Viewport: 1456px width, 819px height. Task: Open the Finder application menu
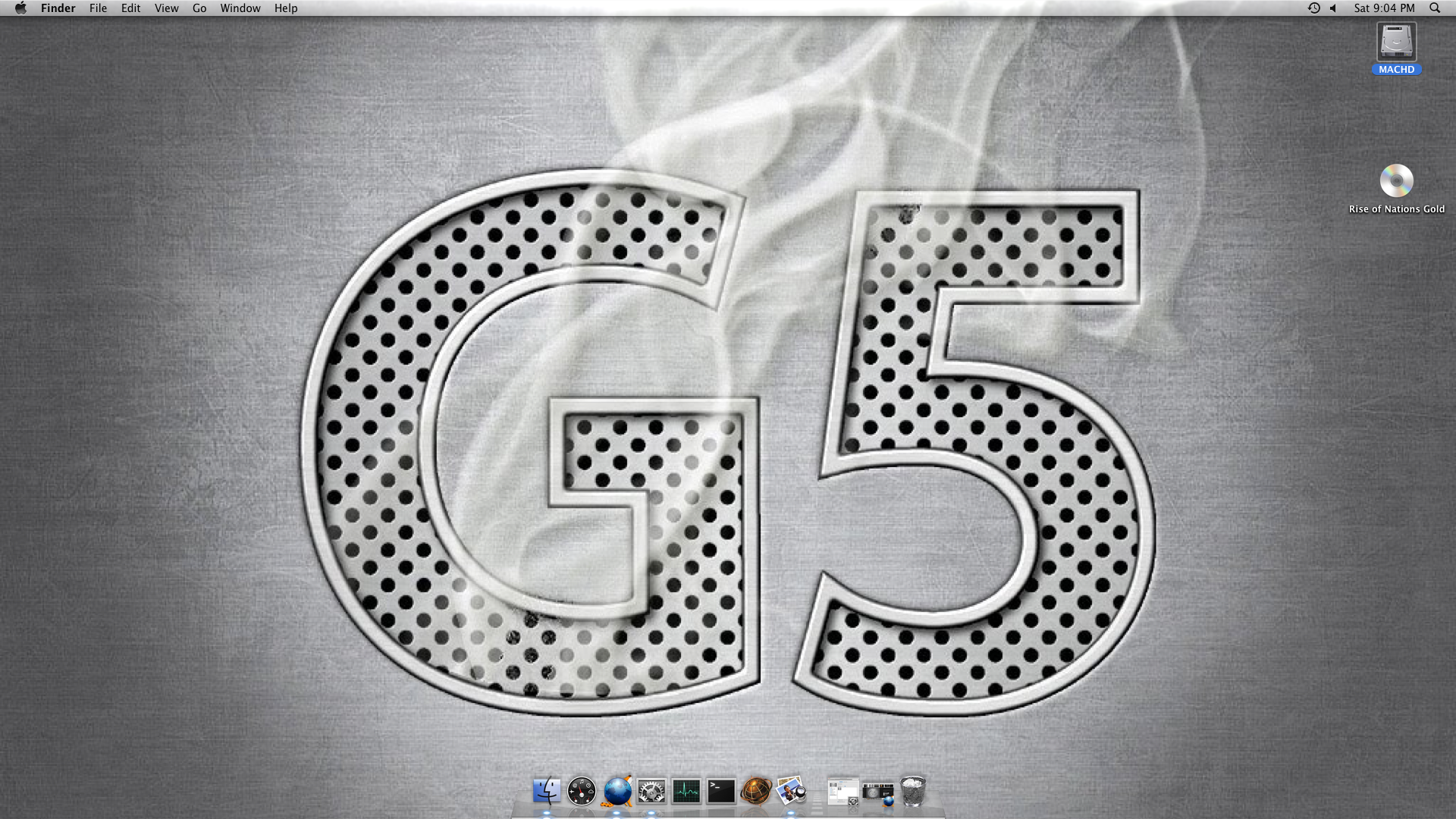point(58,8)
